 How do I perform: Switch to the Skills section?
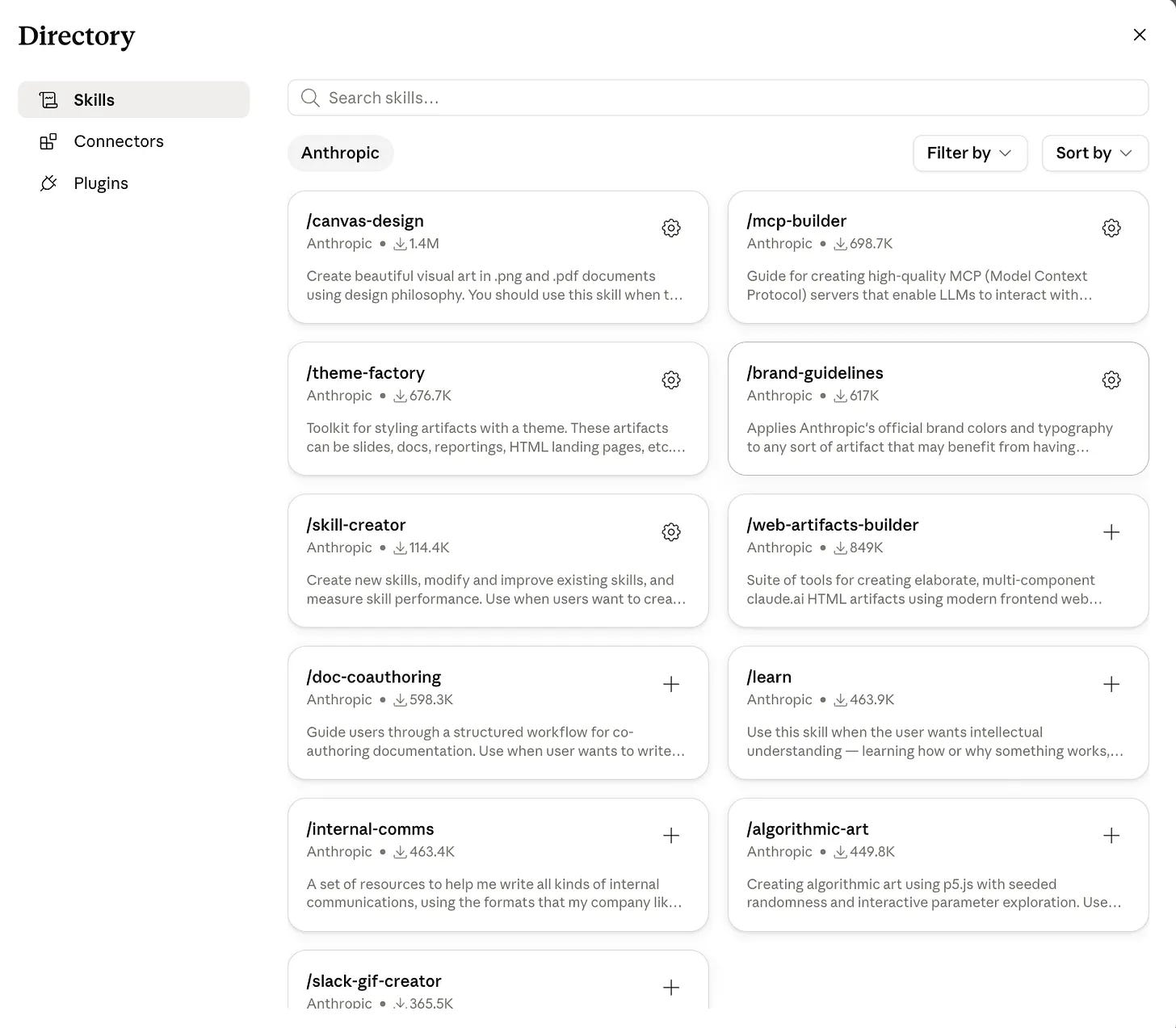(134, 99)
